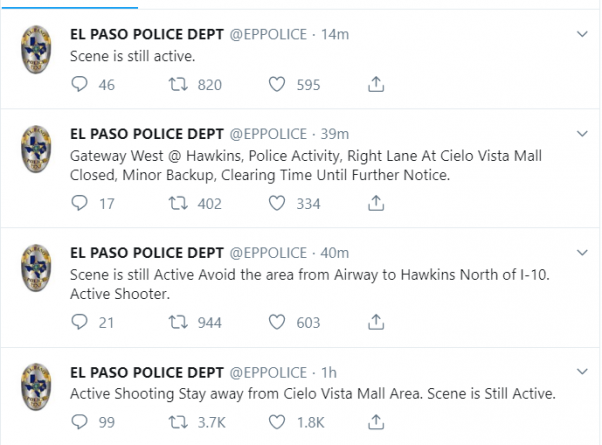Retweet the Active Shooting Cielo Vista tweet
Viewport: 602px width, 445px height.
pos(177,422)
